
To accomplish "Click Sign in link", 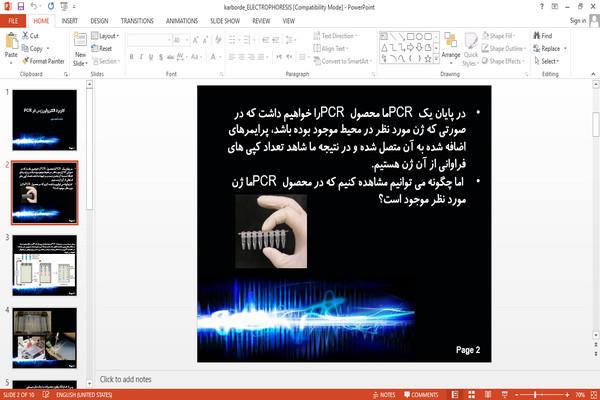I will click(577, 21).
